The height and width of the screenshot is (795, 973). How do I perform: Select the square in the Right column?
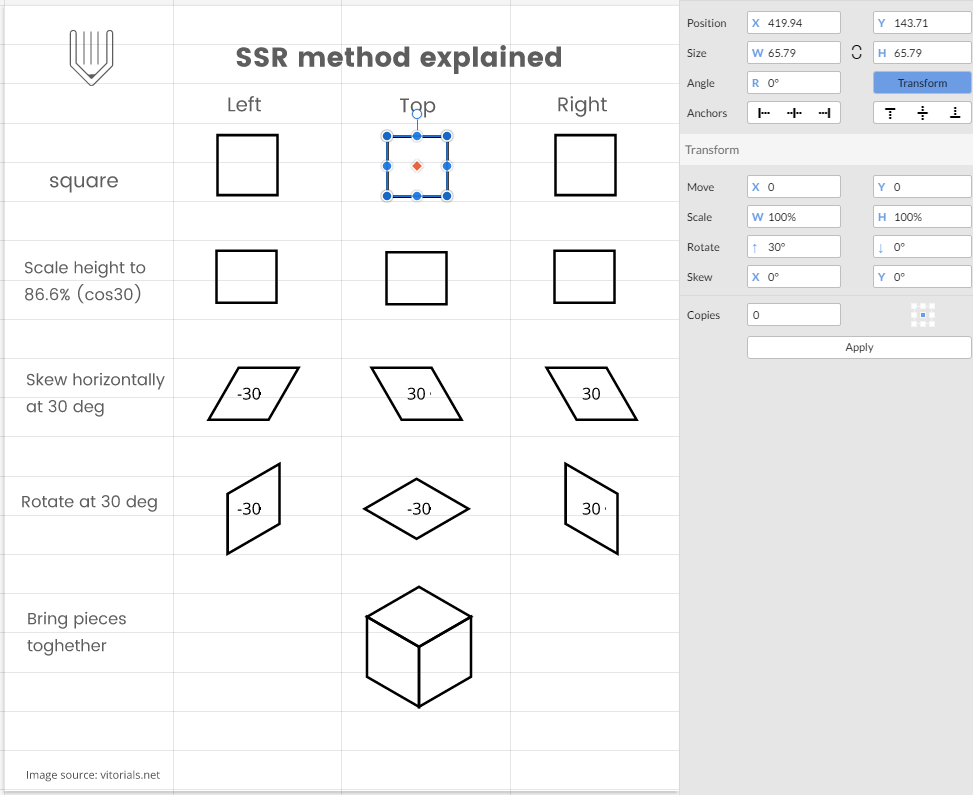point(585,165)
